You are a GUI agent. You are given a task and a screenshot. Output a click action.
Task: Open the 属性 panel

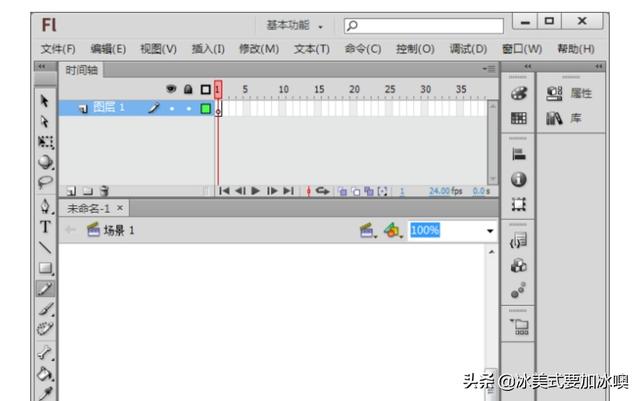pos(570,93)
